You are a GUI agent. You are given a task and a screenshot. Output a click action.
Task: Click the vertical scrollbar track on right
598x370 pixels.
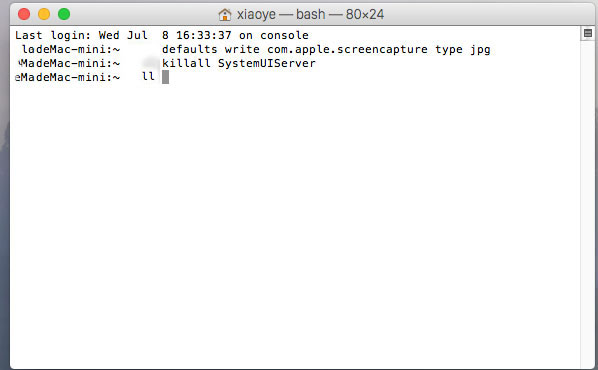[588, 202]
